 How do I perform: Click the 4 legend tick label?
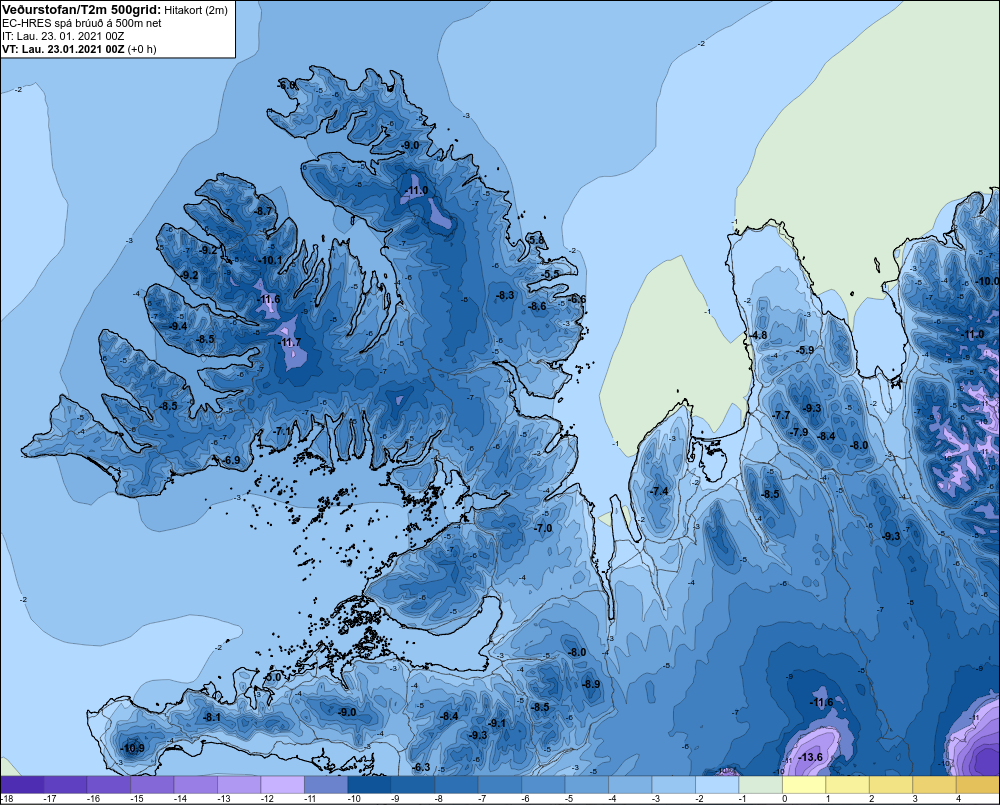(958, 799)
